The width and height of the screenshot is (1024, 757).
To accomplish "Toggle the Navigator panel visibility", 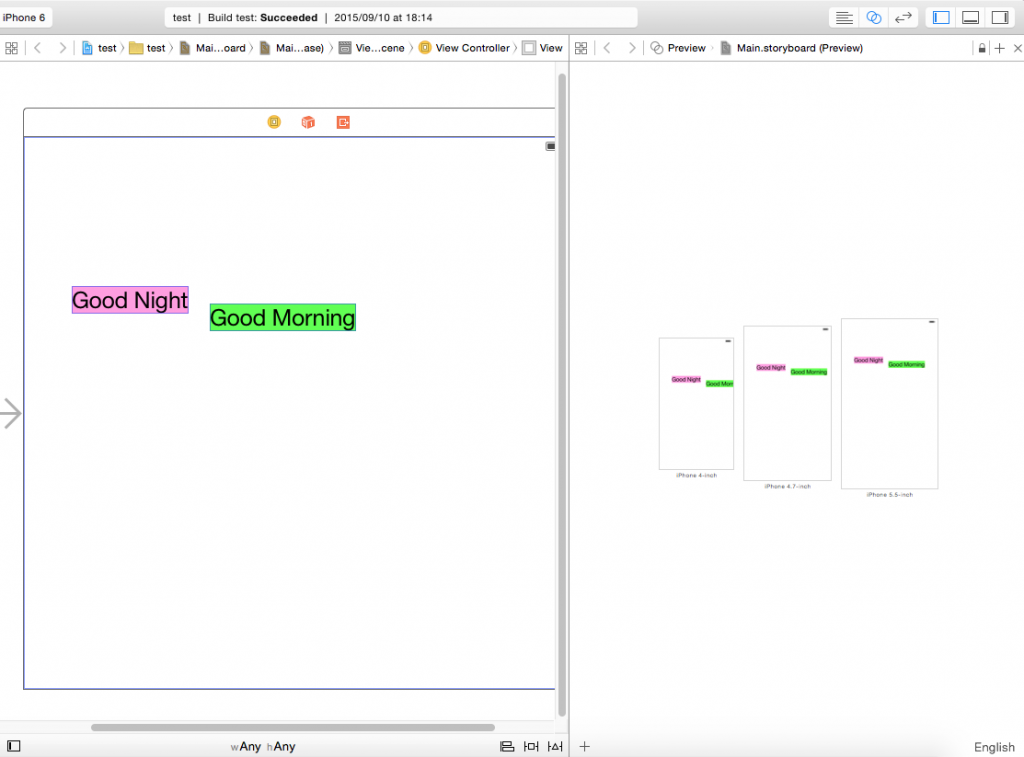I will click(940, 18).
